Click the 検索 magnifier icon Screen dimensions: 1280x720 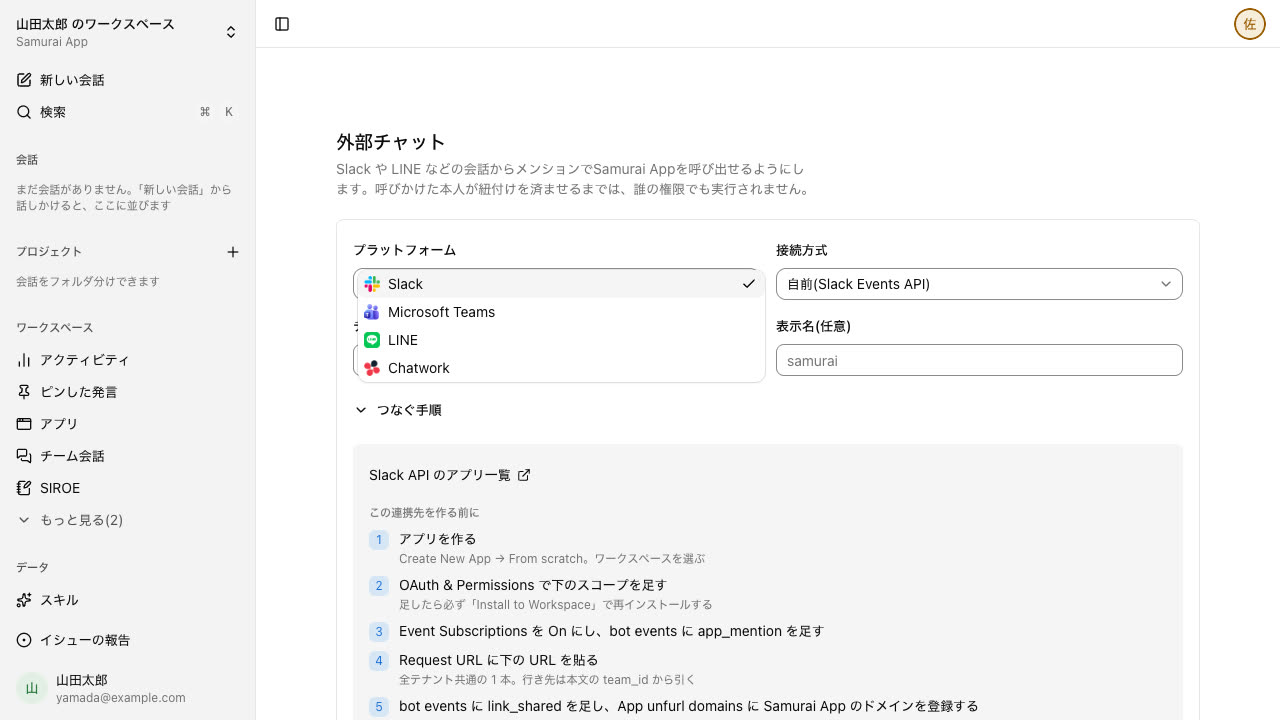tap(24, 112)
